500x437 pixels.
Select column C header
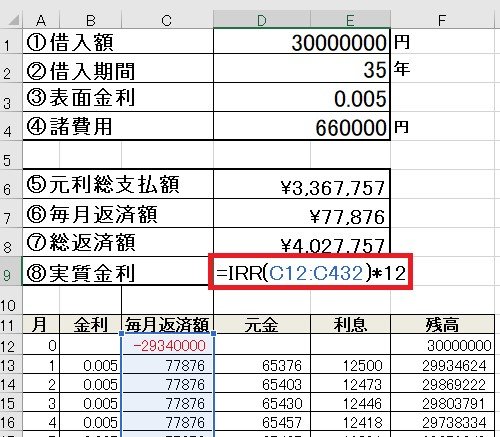click(x=167, y=20)
